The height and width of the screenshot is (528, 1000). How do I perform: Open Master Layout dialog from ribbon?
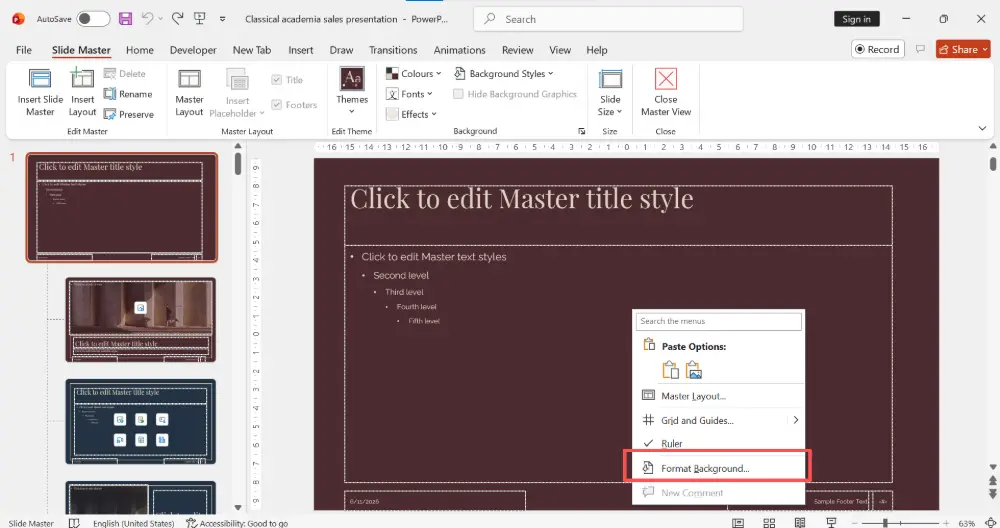point(189,92)
